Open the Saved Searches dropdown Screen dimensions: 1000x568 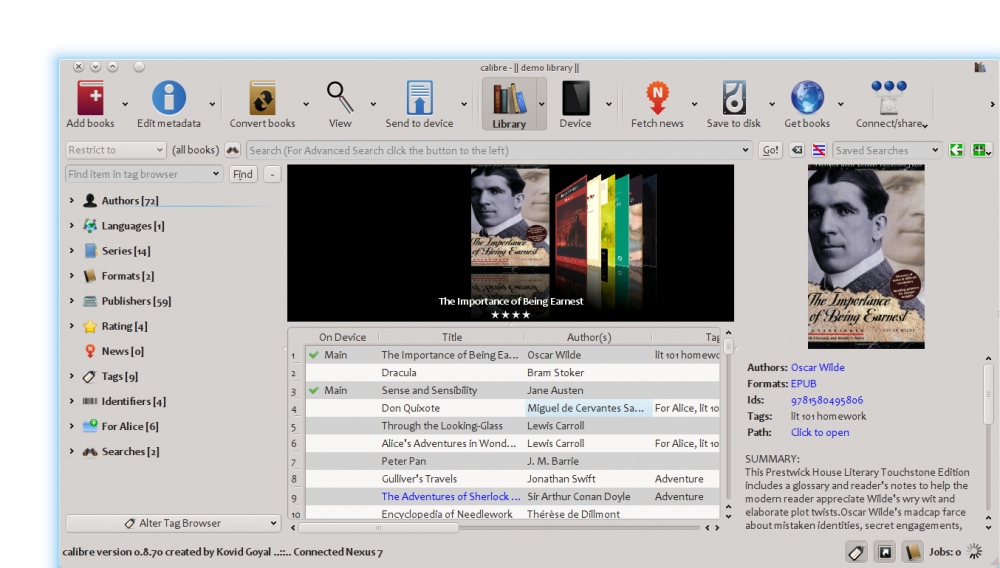point(886,150)
